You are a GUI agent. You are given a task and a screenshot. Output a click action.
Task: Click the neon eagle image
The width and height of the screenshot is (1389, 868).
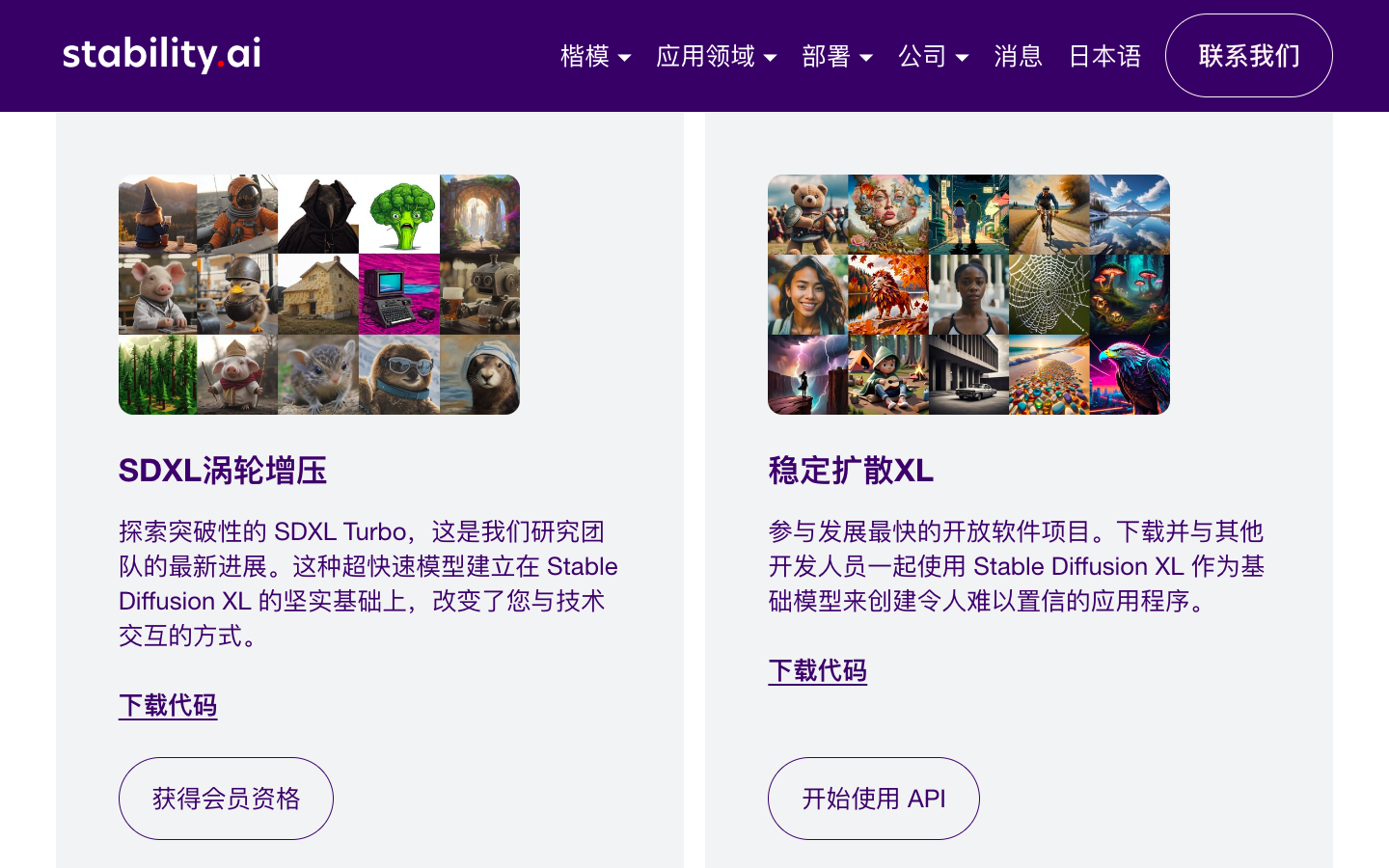tap(1130, 375)
